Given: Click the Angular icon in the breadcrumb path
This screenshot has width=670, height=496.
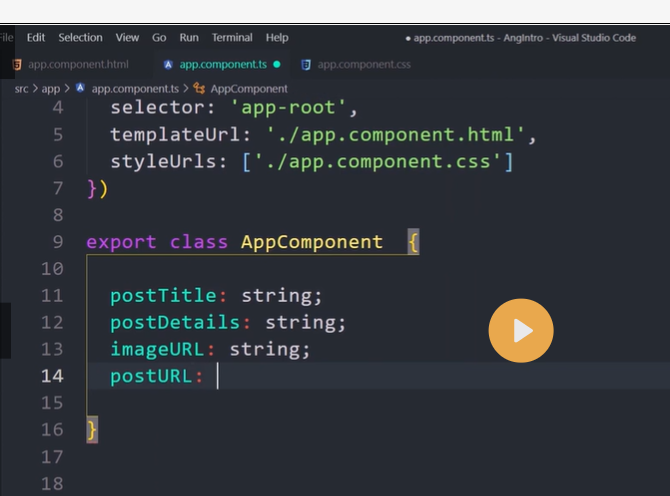Looking at the screenshot, I should click(x=81, y=88).
